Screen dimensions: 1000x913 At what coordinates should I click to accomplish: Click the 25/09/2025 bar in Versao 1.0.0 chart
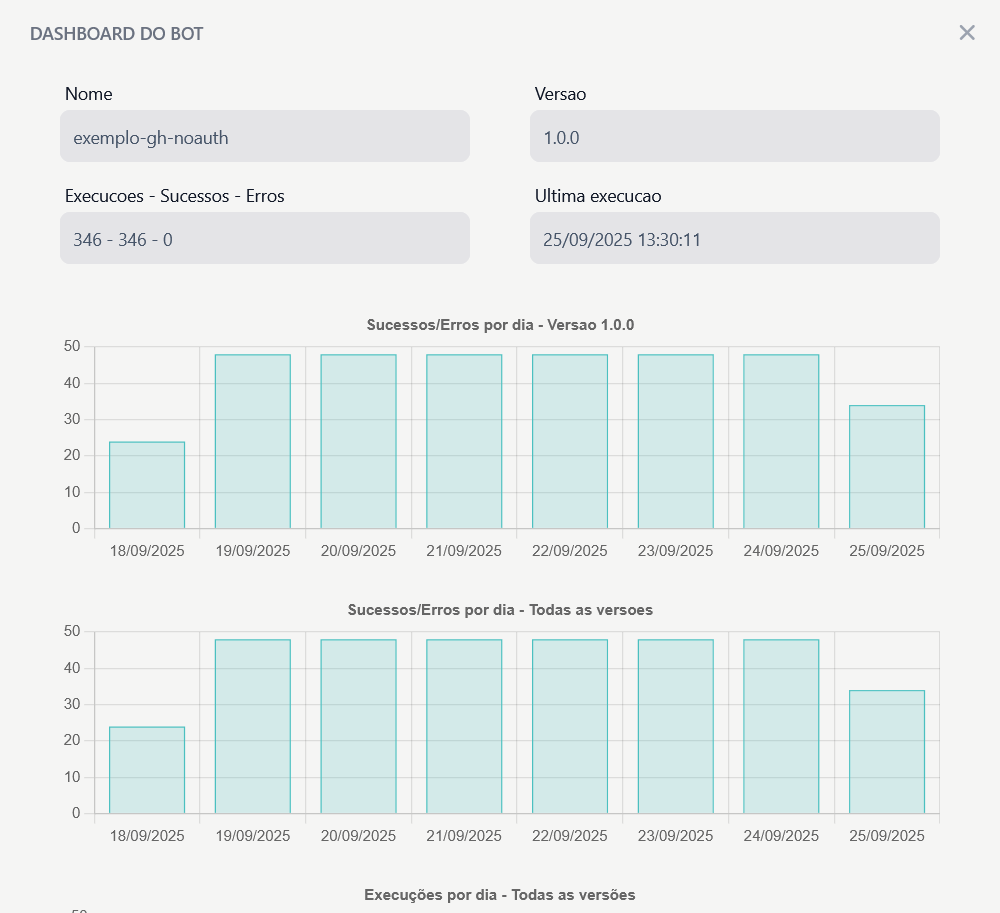887,467
